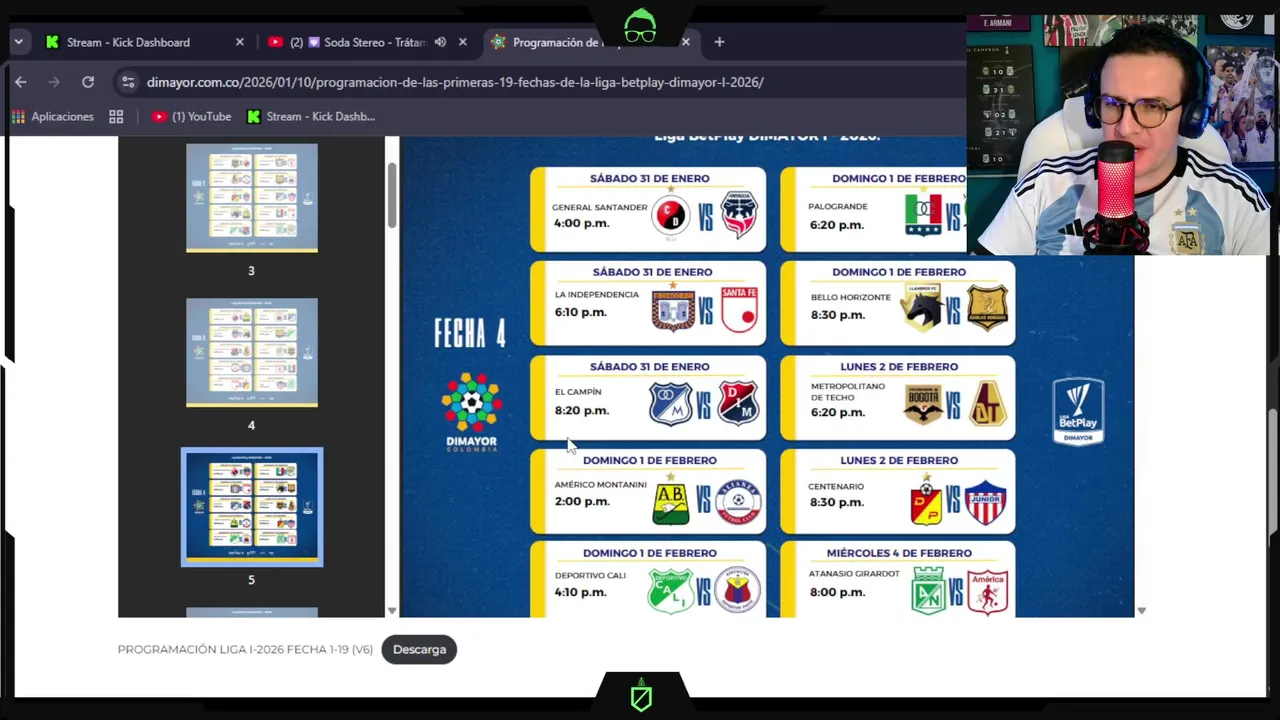
Task: Select the Programación de dimayor tab
Action: pos(588,42)
